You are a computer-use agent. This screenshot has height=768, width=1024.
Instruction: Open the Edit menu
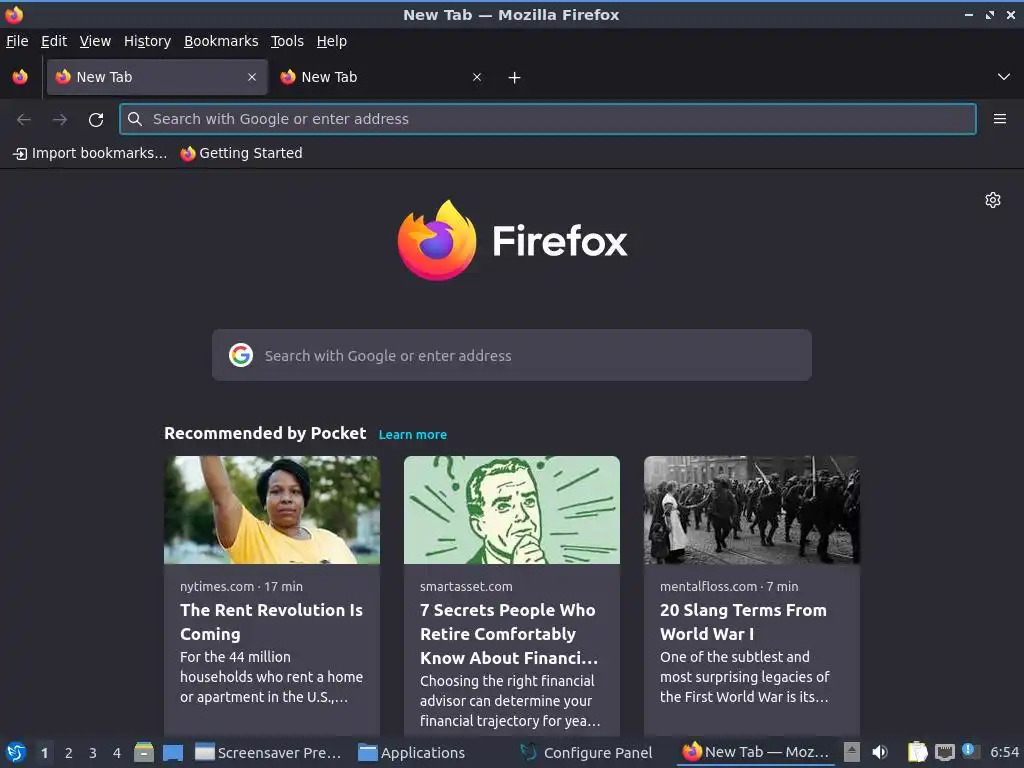pos(54,41)
